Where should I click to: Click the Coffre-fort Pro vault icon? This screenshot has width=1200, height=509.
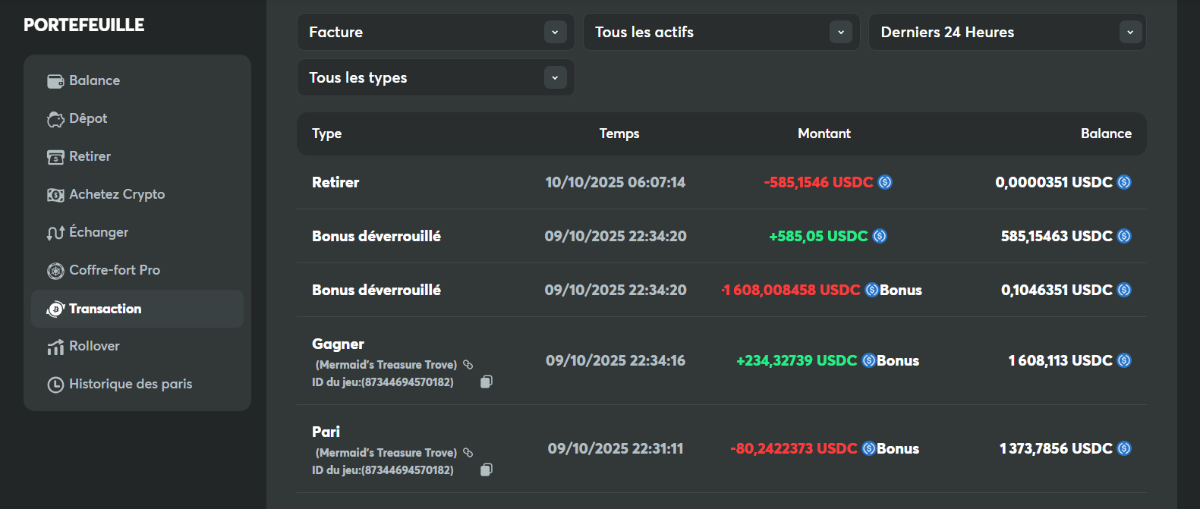(x=56, y=271)
